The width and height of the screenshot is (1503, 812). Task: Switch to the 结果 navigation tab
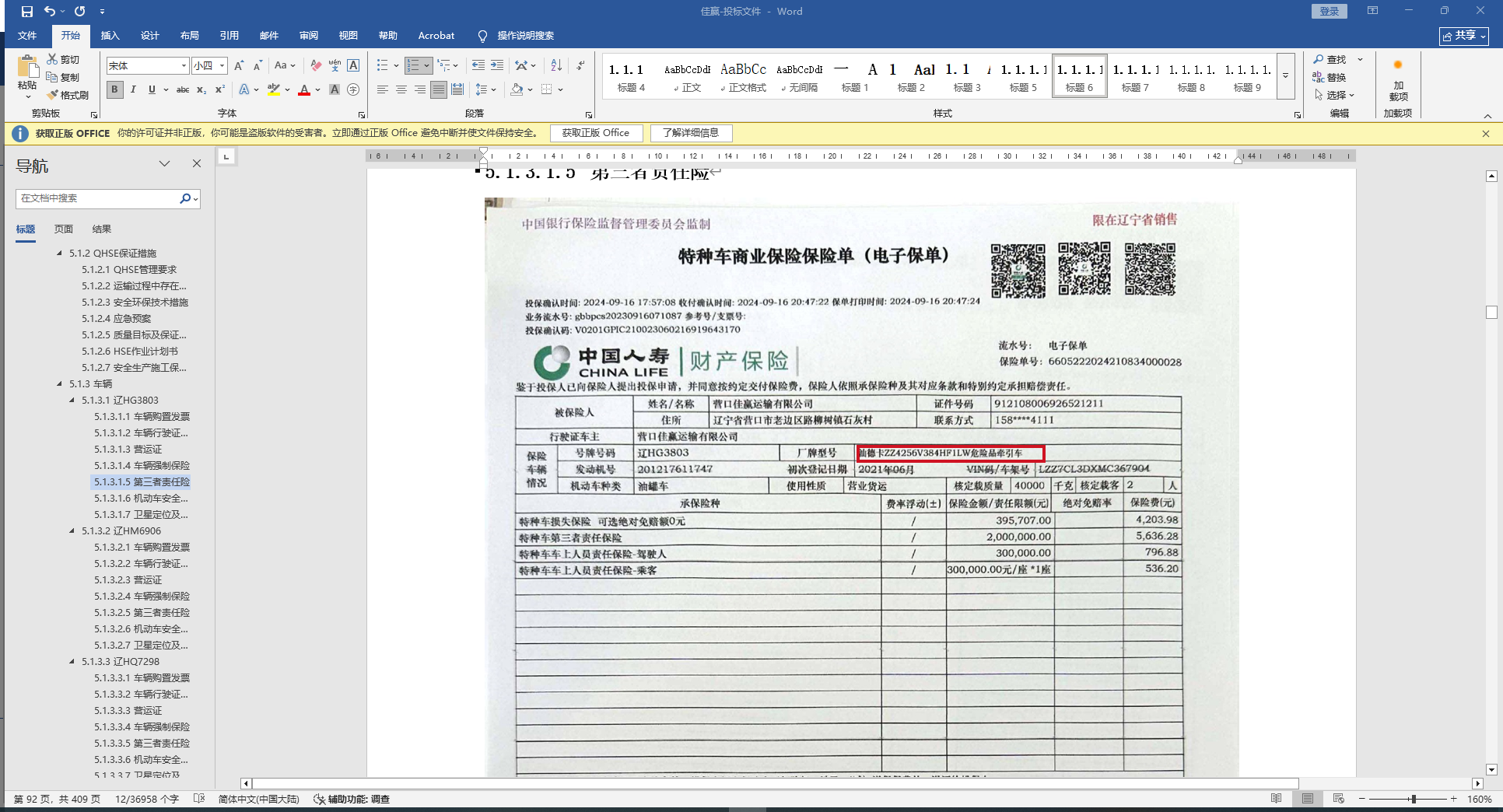pyautogui.click(x=102, y=229)
